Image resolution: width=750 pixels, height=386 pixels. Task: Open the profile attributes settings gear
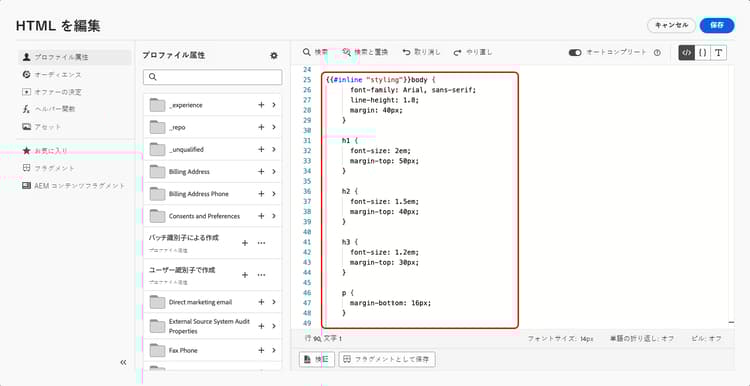[x=274, y=55]
